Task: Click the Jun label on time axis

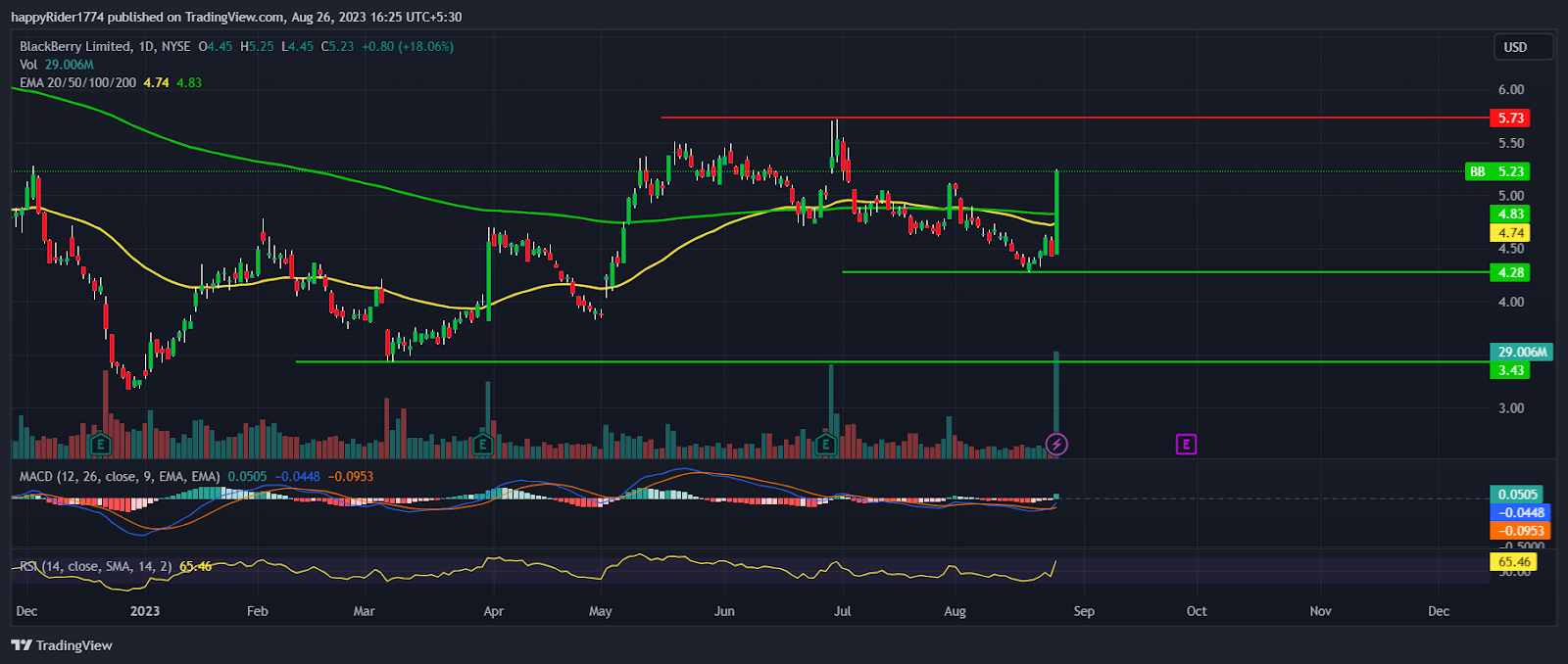Action: point(724,611)
